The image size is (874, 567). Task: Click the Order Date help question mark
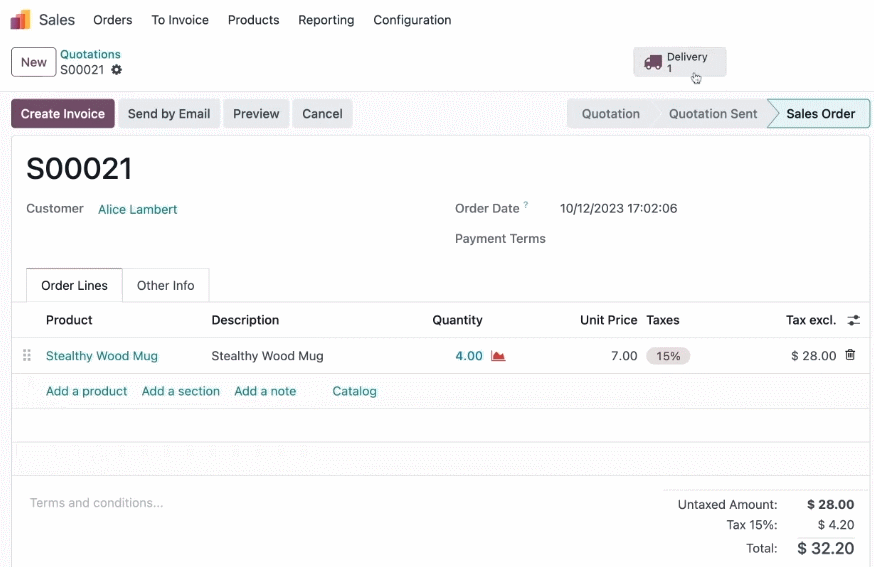point(526,204)
